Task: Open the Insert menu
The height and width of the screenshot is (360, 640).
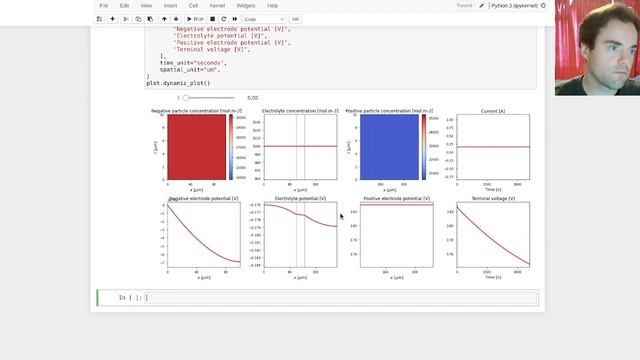Action: tap(170, 6)
